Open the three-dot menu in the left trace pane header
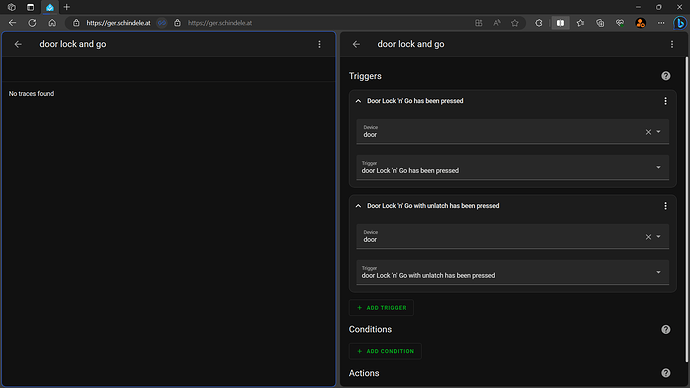Image resolution: width=690 pixels, height=388 pixels. pos(319,44)
